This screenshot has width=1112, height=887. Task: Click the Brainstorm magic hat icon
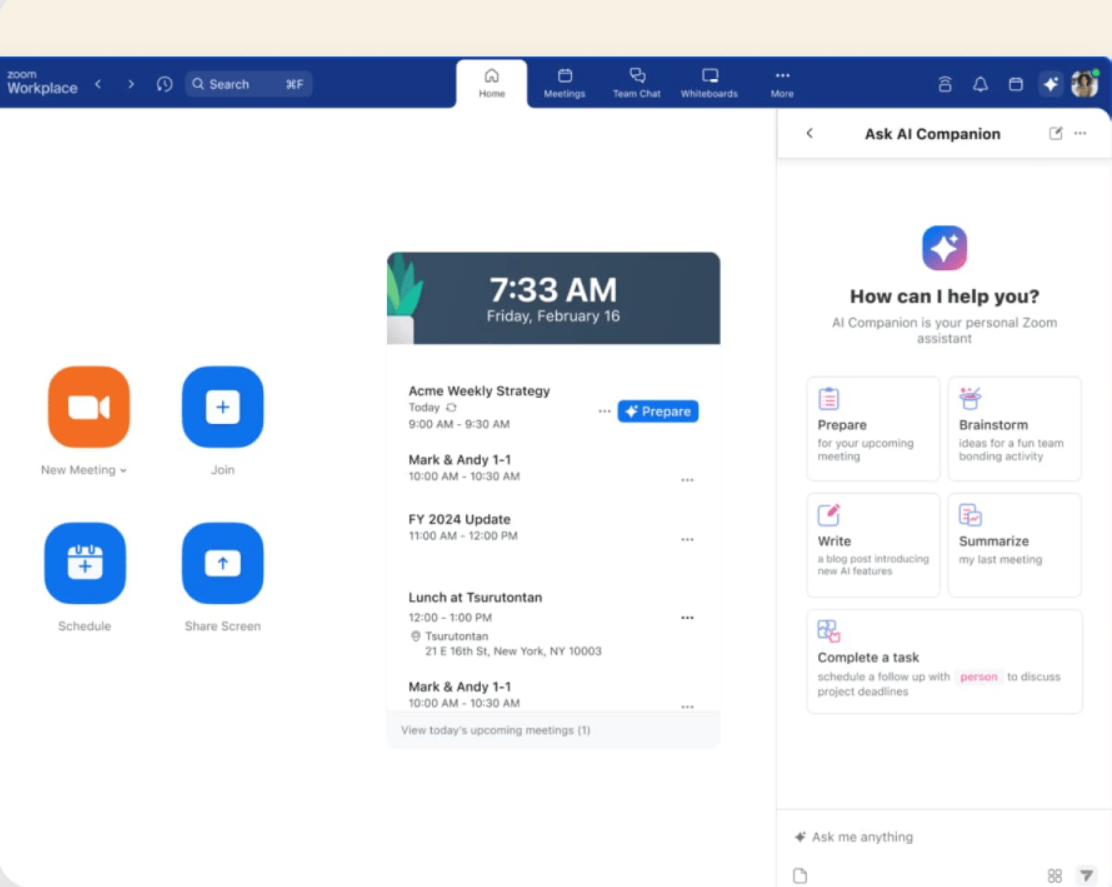pyautogui.click(x=970, y=398)
